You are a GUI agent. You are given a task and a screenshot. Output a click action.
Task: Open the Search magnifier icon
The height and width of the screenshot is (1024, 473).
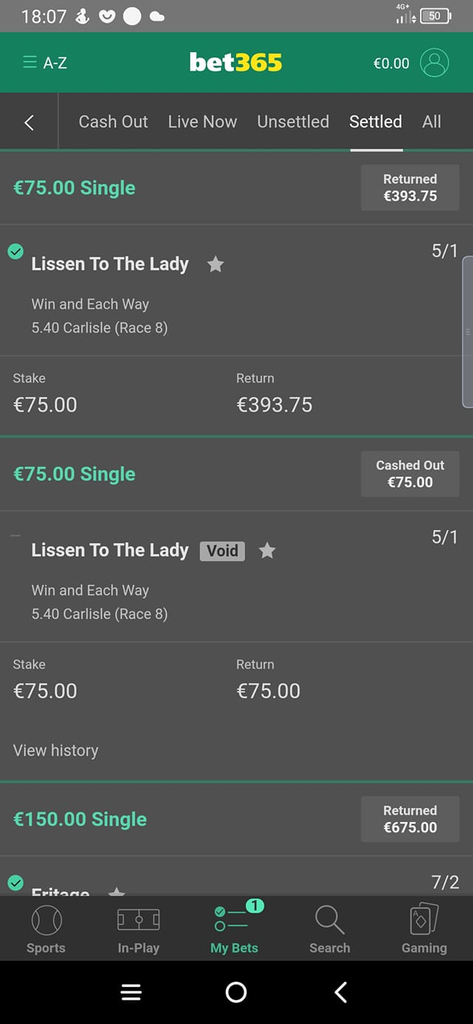[x=329, y=920]
